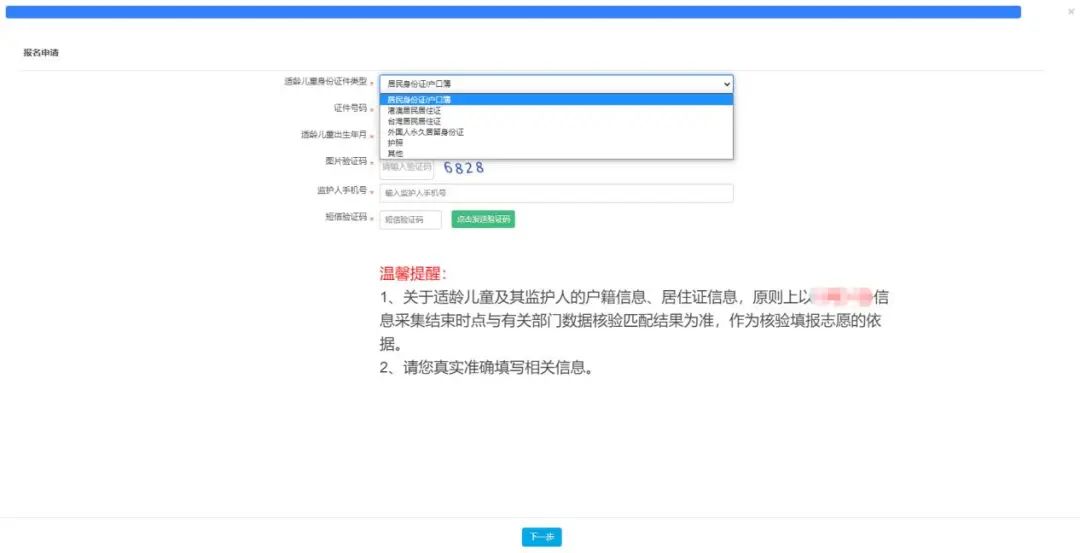The image size is (1080, 553).
Task: Select 外国人永久居留身份证 option
Action: click(x=426, y=132)
